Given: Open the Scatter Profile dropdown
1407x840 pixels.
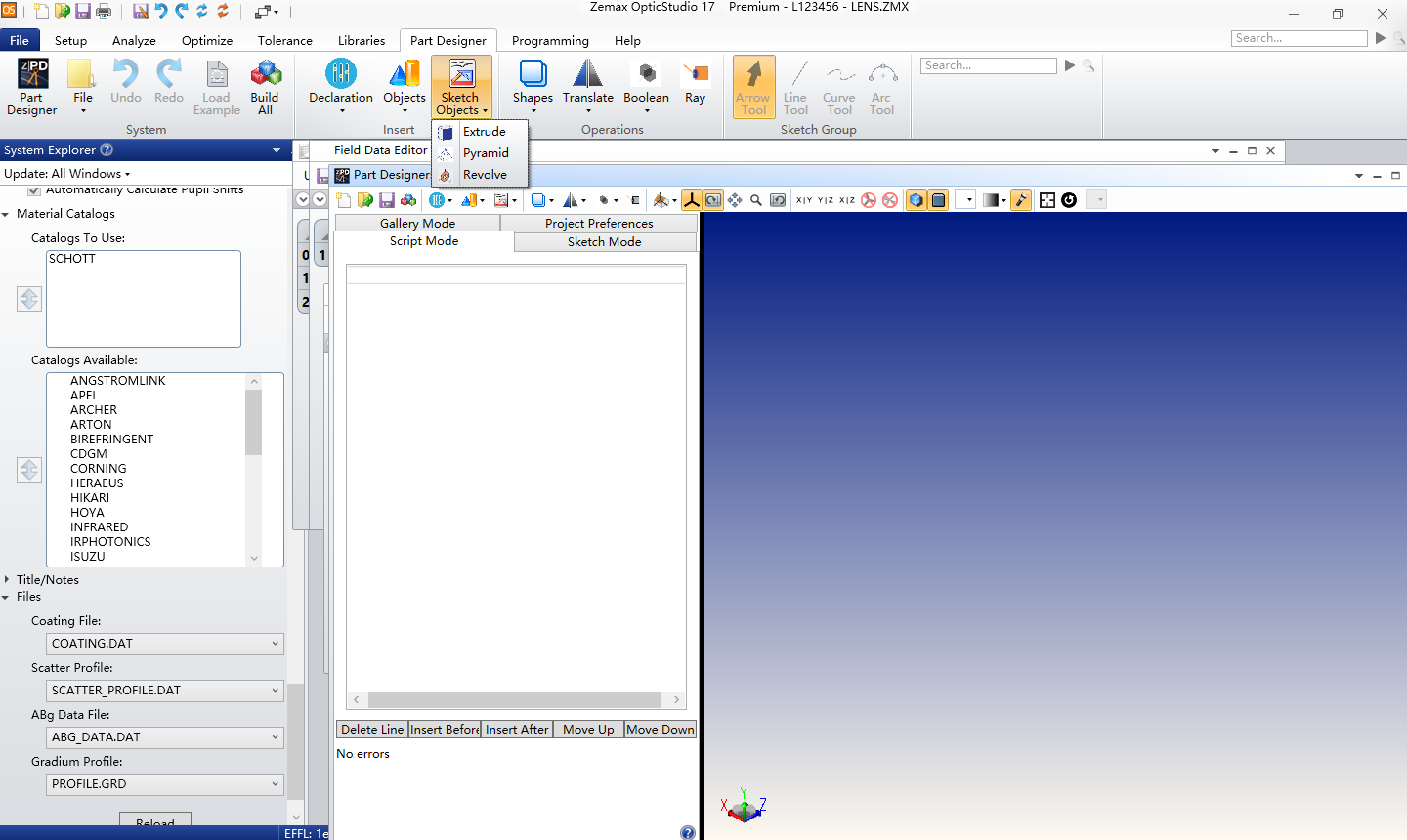Looking at the screenshot, I should [165, 691].
